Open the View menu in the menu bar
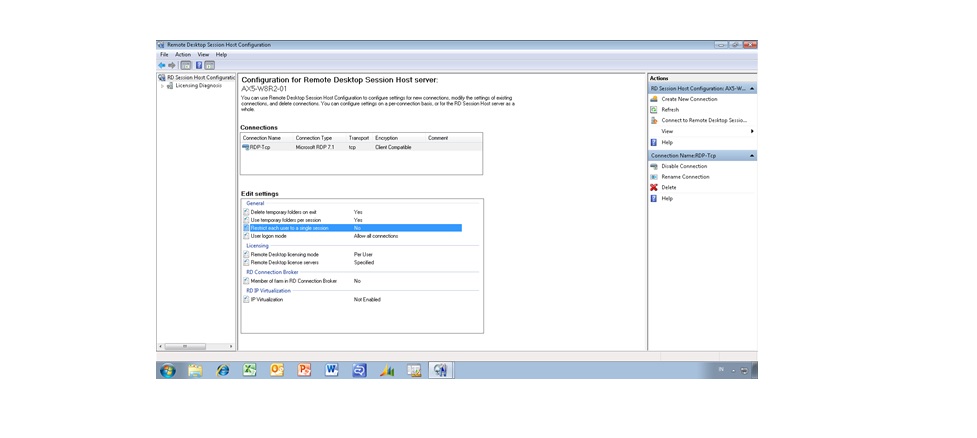 point(203,55)
